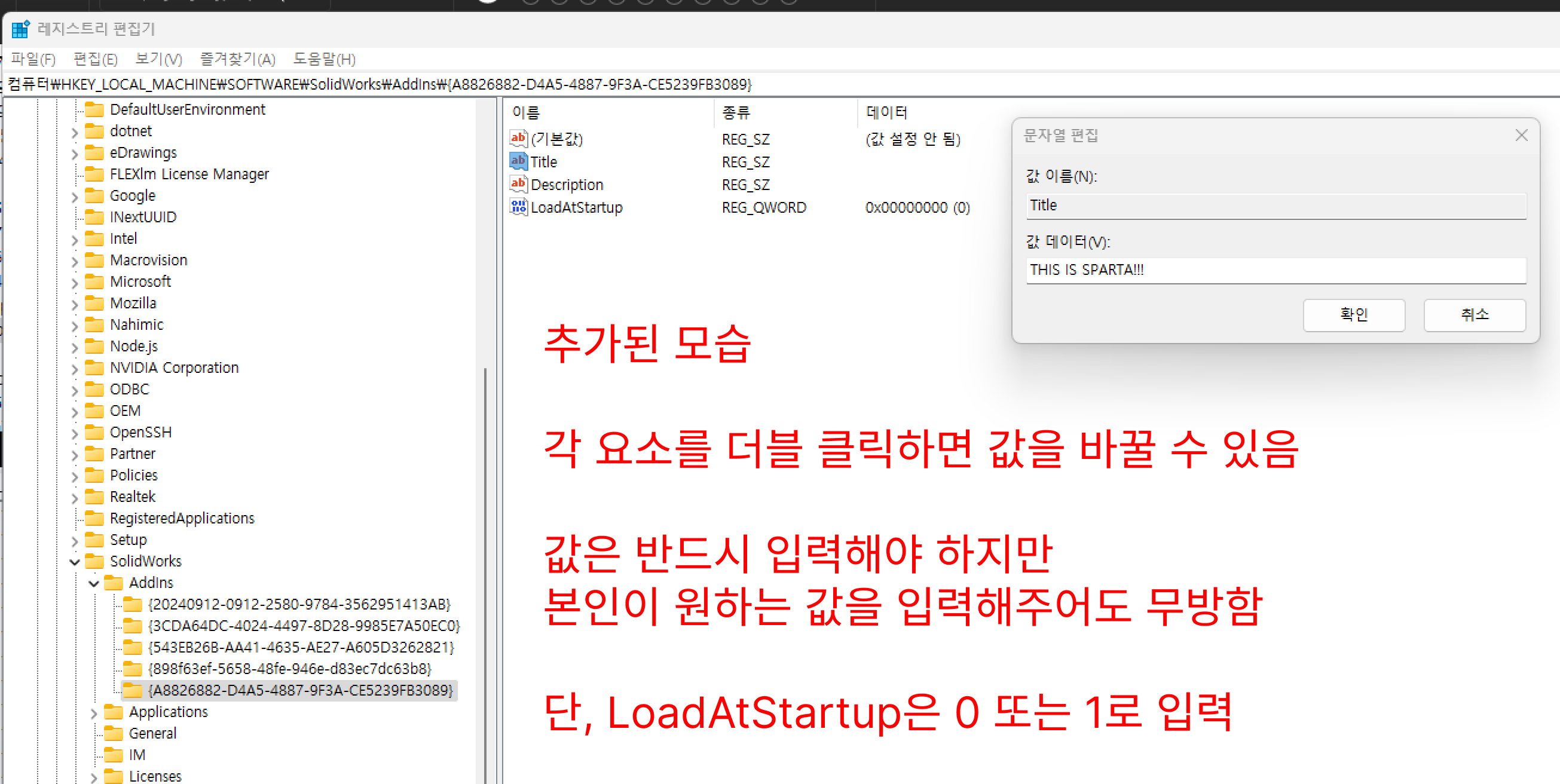The width and height of the screenshot is (1560, 784).
Task: Collapse the AddIns tree node
Action: click(x=94, y=583)
